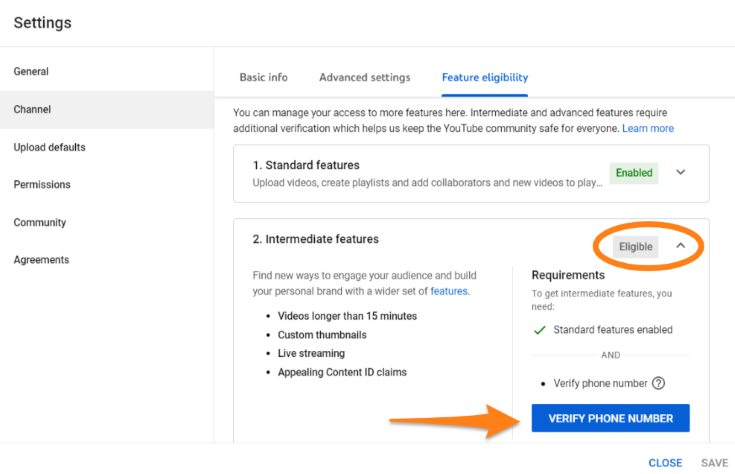Switch to the Basic info tab
Image resolution: width=735 pixels, height=474 pixels.
[x=264, y=78]
